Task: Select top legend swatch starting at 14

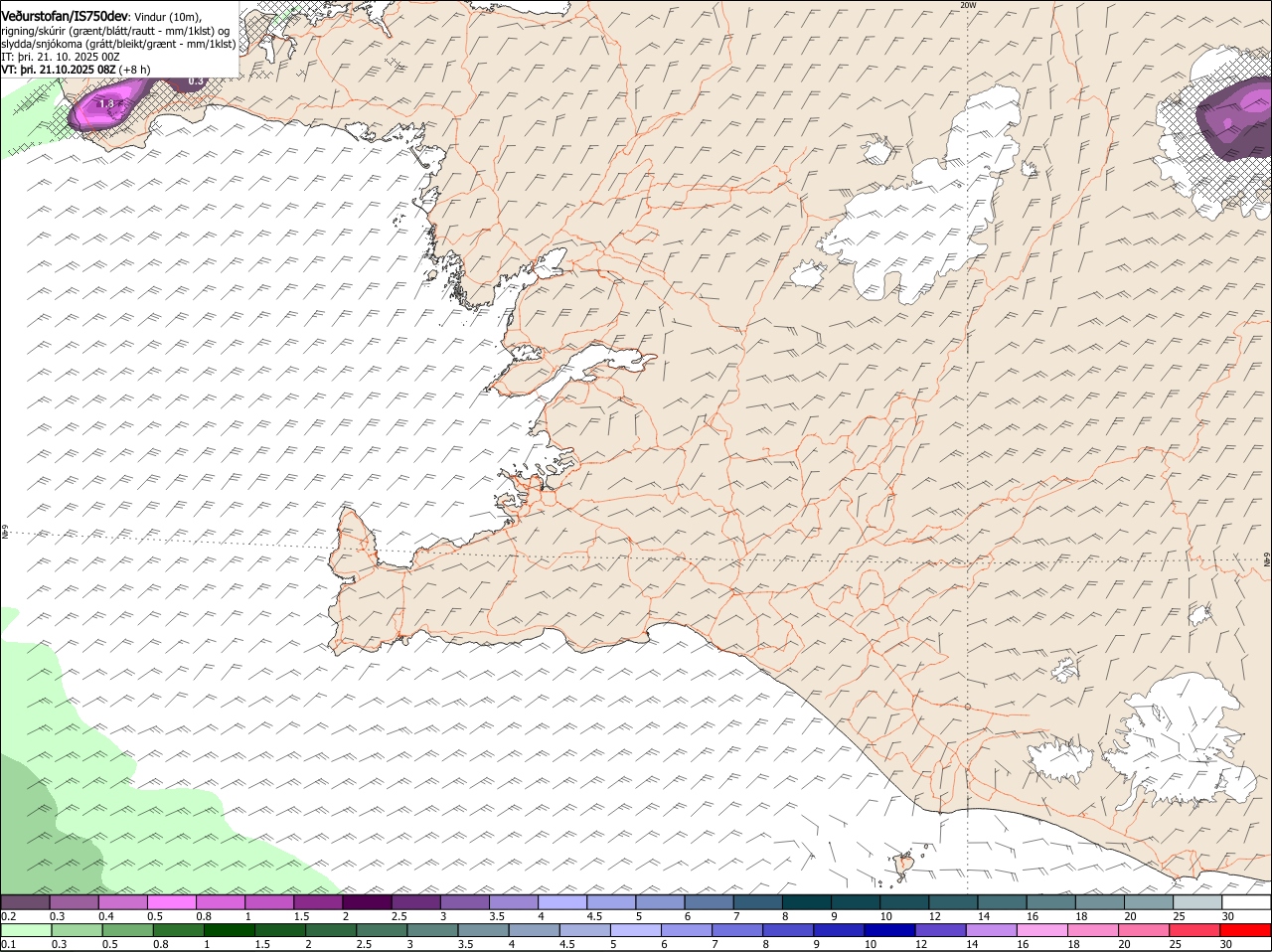Action: [x=1003, y=902]
